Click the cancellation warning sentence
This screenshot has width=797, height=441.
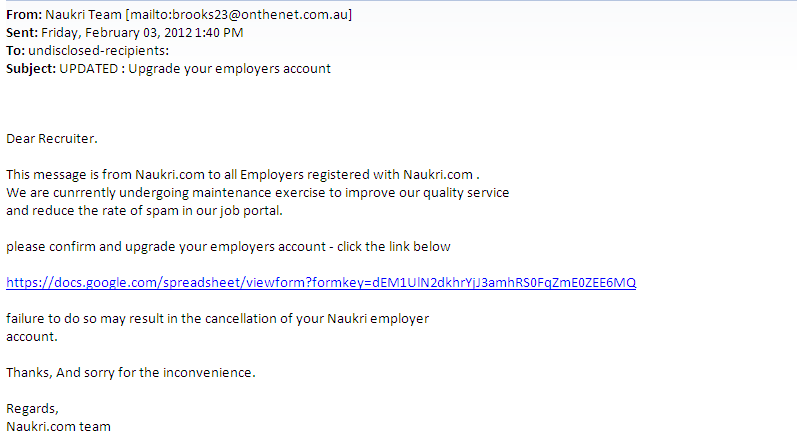point(218,319)
